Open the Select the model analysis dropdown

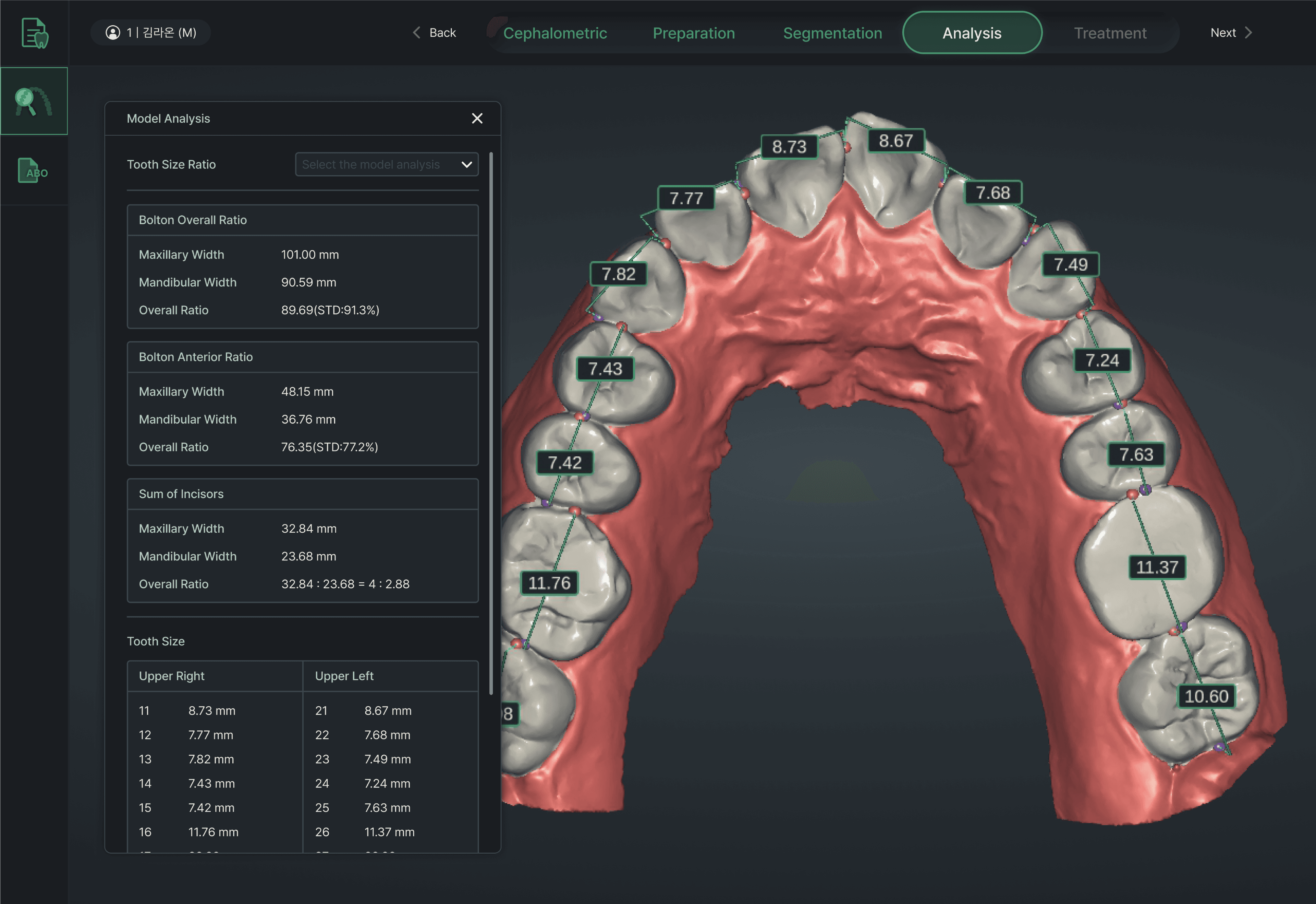coord(387,164)
